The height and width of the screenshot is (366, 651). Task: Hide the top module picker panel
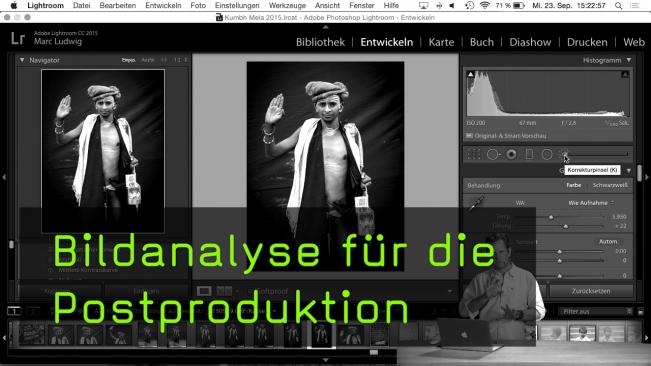(326, 27)
